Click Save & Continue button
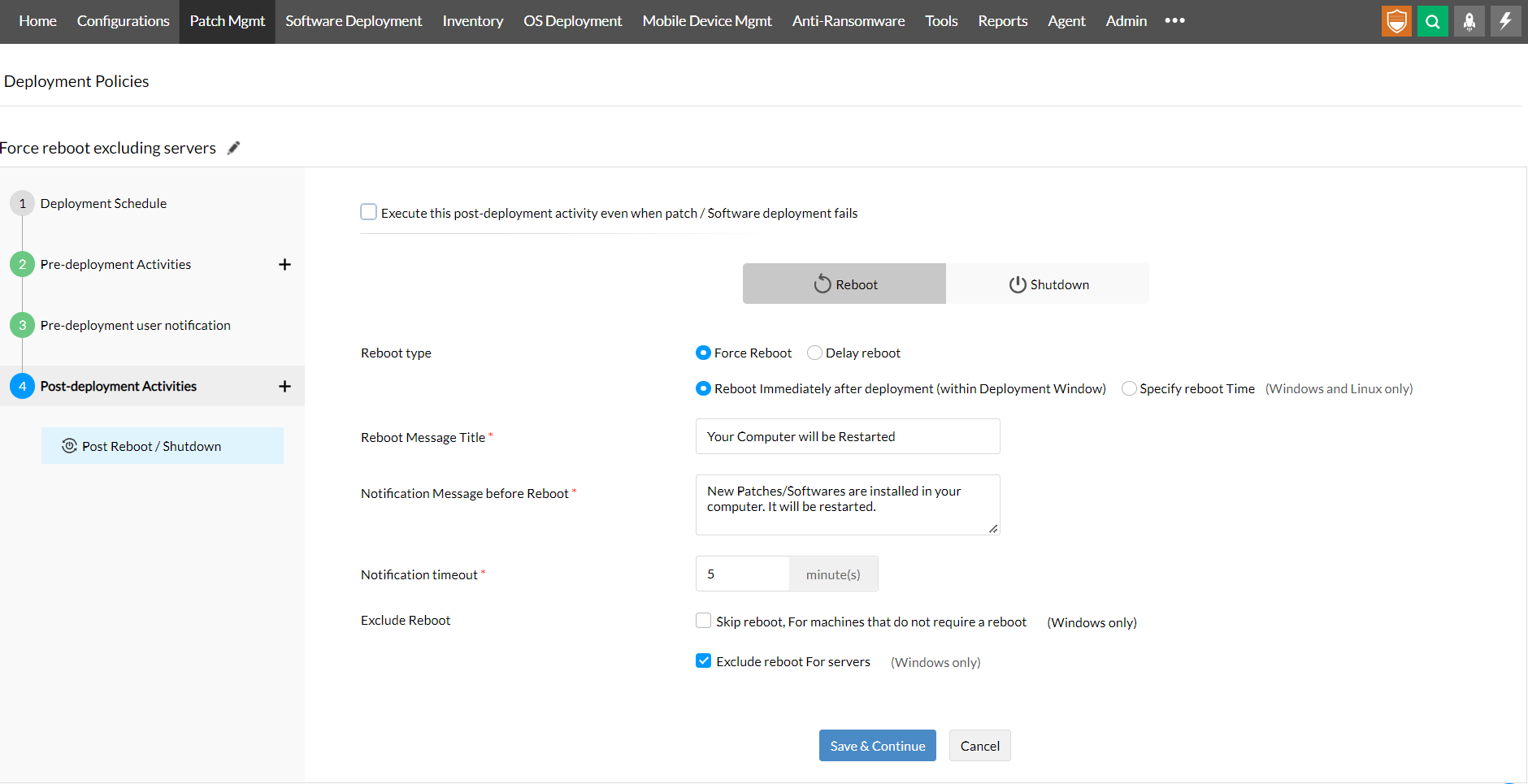 878,745
